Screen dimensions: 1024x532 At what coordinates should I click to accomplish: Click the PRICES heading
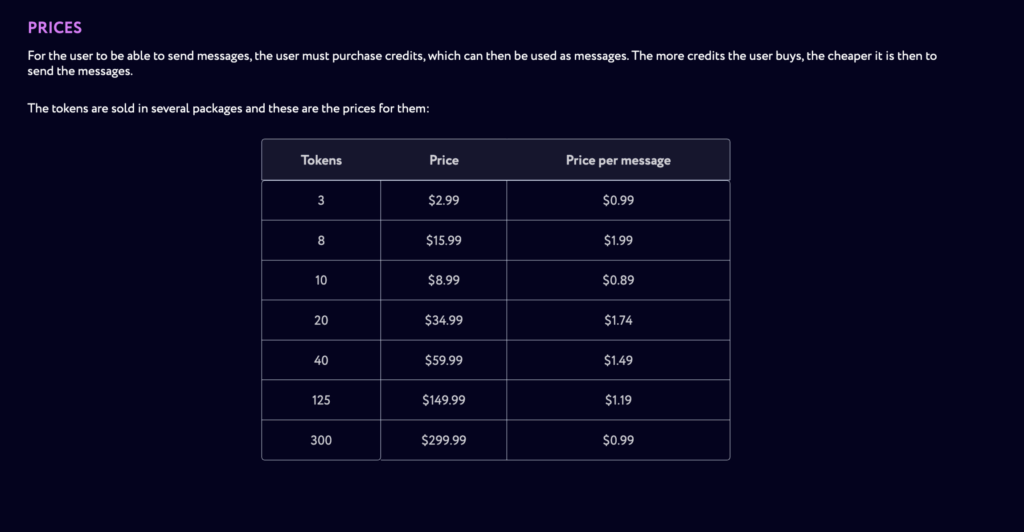pos(55,28)
